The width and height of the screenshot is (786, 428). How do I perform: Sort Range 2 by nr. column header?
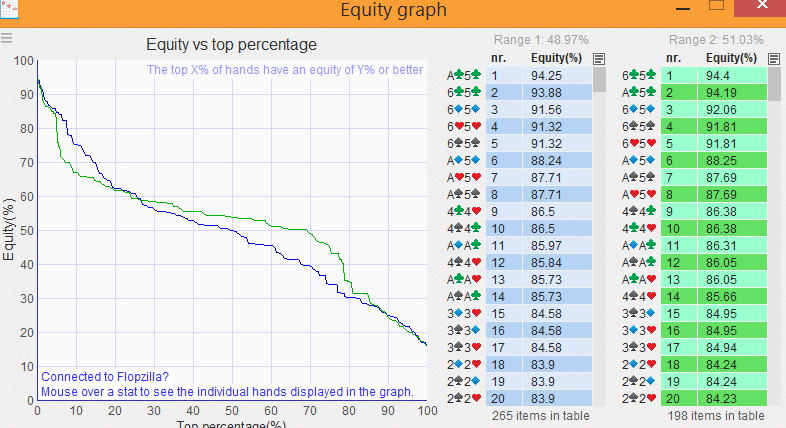tap(673, 58)
